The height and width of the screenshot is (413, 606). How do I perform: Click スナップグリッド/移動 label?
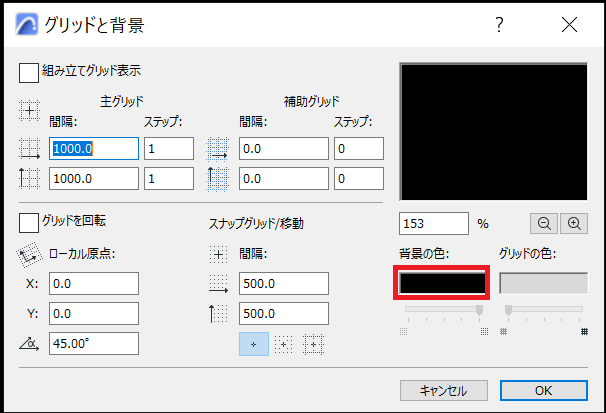click(256, 224)
